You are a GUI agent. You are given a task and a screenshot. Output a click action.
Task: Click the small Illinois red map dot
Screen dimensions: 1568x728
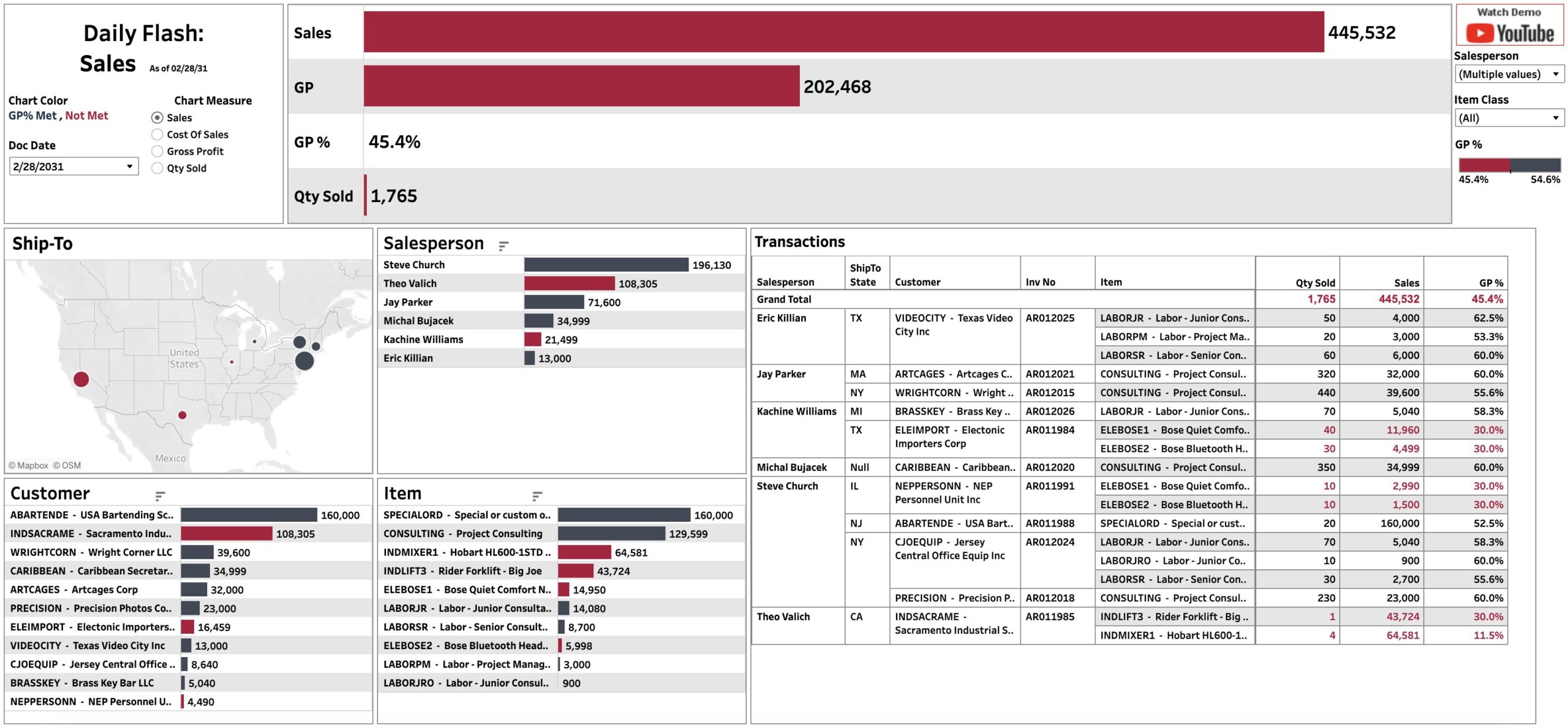pyautogui.click(x=232, y=362)
